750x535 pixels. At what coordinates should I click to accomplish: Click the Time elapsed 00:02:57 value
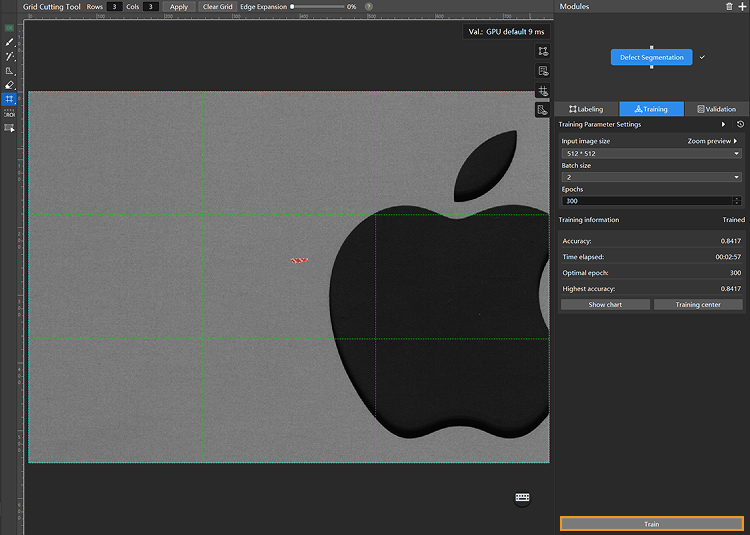tap(728, 257)
